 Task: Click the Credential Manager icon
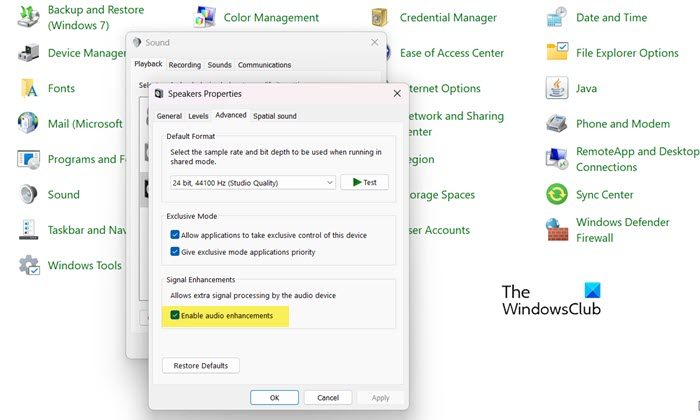click(x=380, y=17)
